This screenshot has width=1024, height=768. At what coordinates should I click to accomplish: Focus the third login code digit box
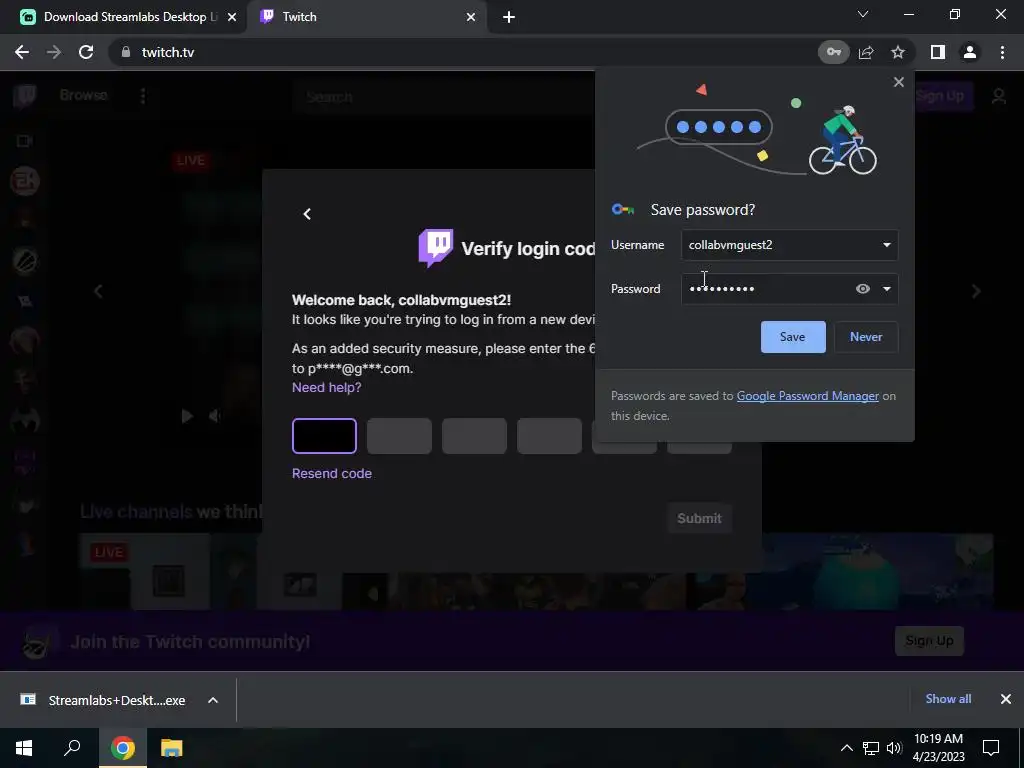(x=474, y=436)
